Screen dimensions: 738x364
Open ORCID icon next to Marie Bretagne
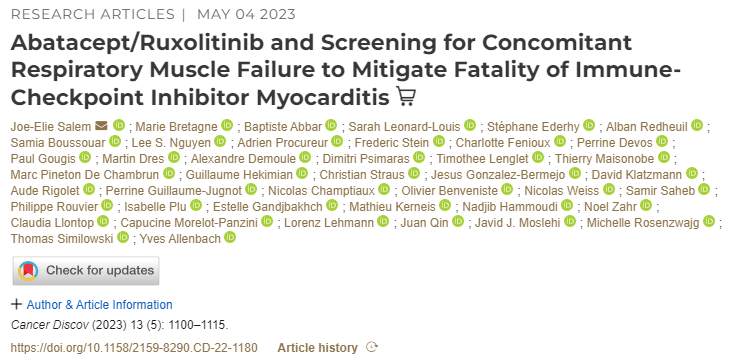click(x=227, y=125)
